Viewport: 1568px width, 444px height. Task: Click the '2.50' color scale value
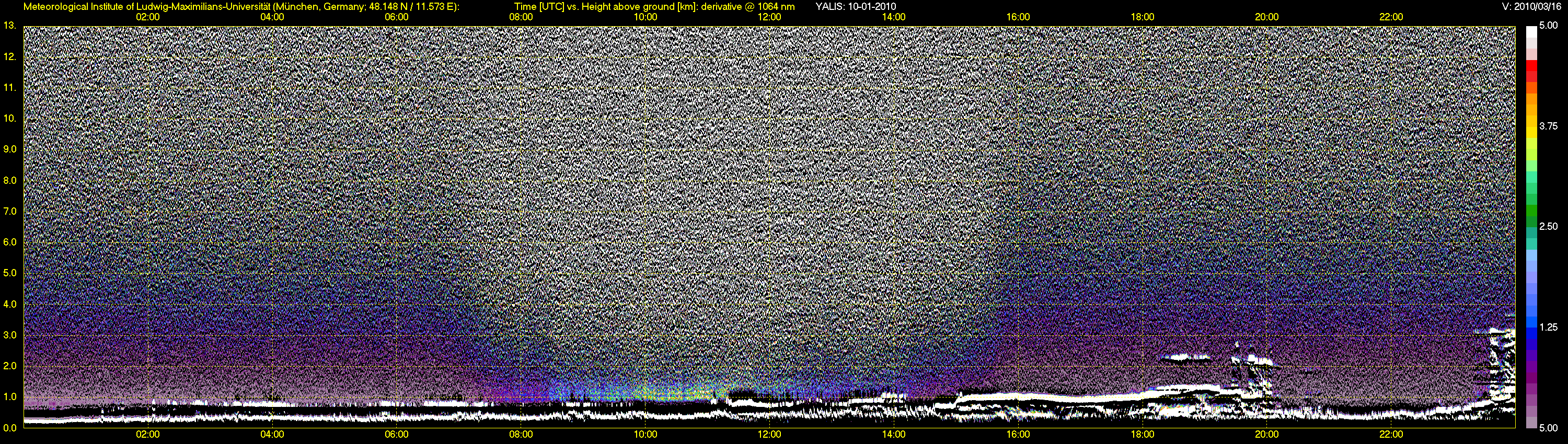coord(1548,226)
